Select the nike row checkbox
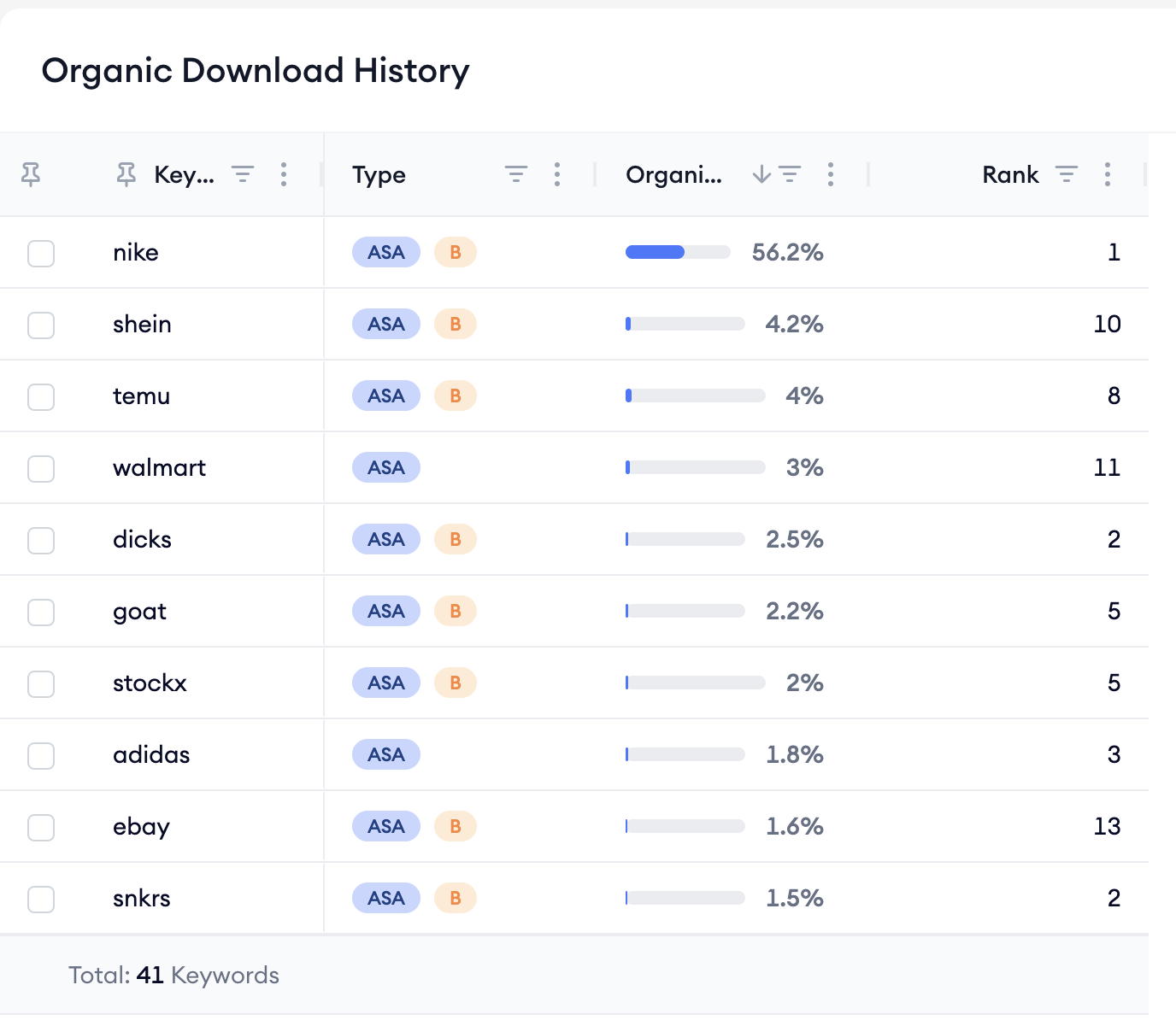This screenshot has width=1176, height=1020. (41, 254)
